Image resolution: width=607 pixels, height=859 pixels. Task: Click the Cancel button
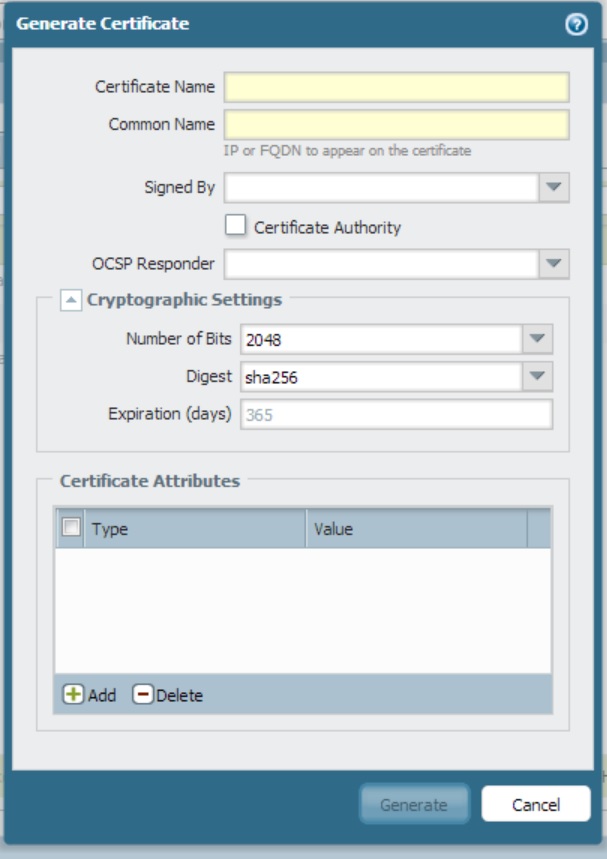pyautogui.click(x=536, y=804)
